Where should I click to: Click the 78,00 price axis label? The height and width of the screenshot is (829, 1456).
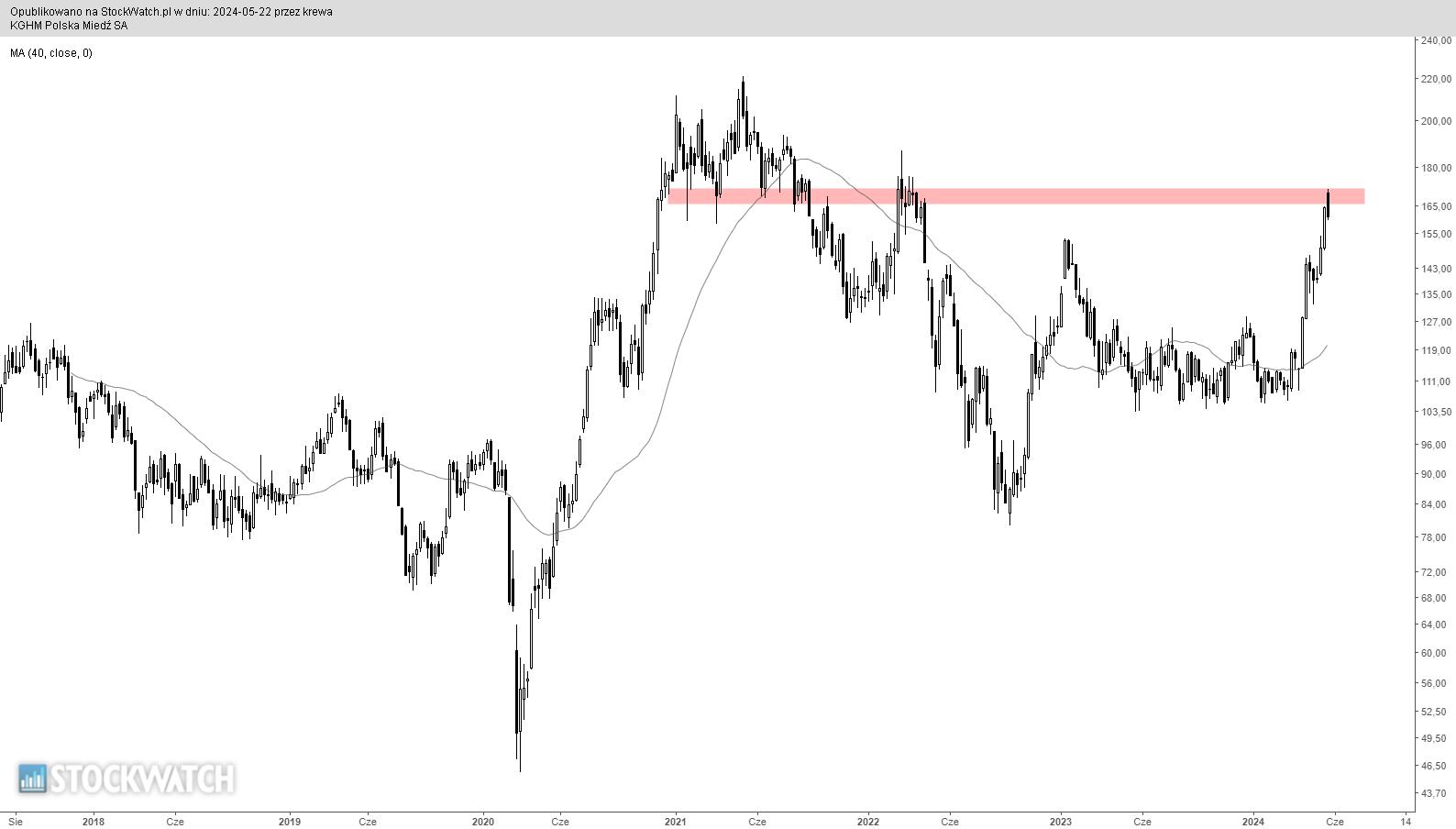point(1433,537)
